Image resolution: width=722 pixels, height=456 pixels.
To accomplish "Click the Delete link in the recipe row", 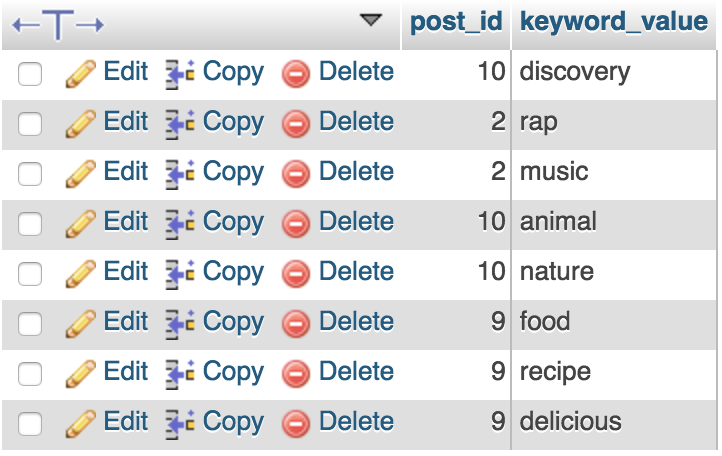I will click(356, 372).
